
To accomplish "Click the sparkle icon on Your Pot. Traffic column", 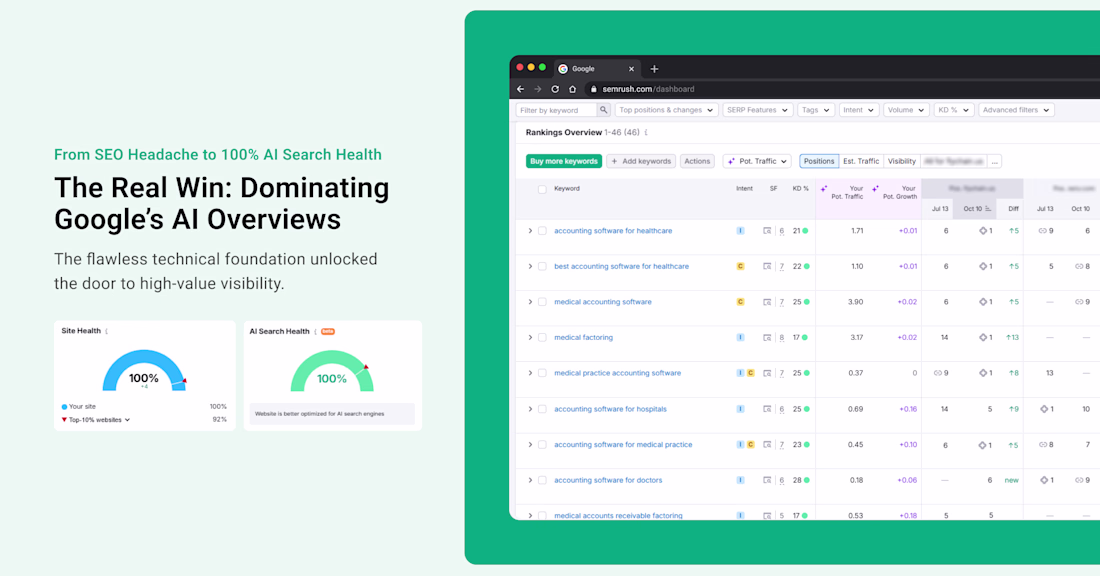I will click(x=824, y=189).
